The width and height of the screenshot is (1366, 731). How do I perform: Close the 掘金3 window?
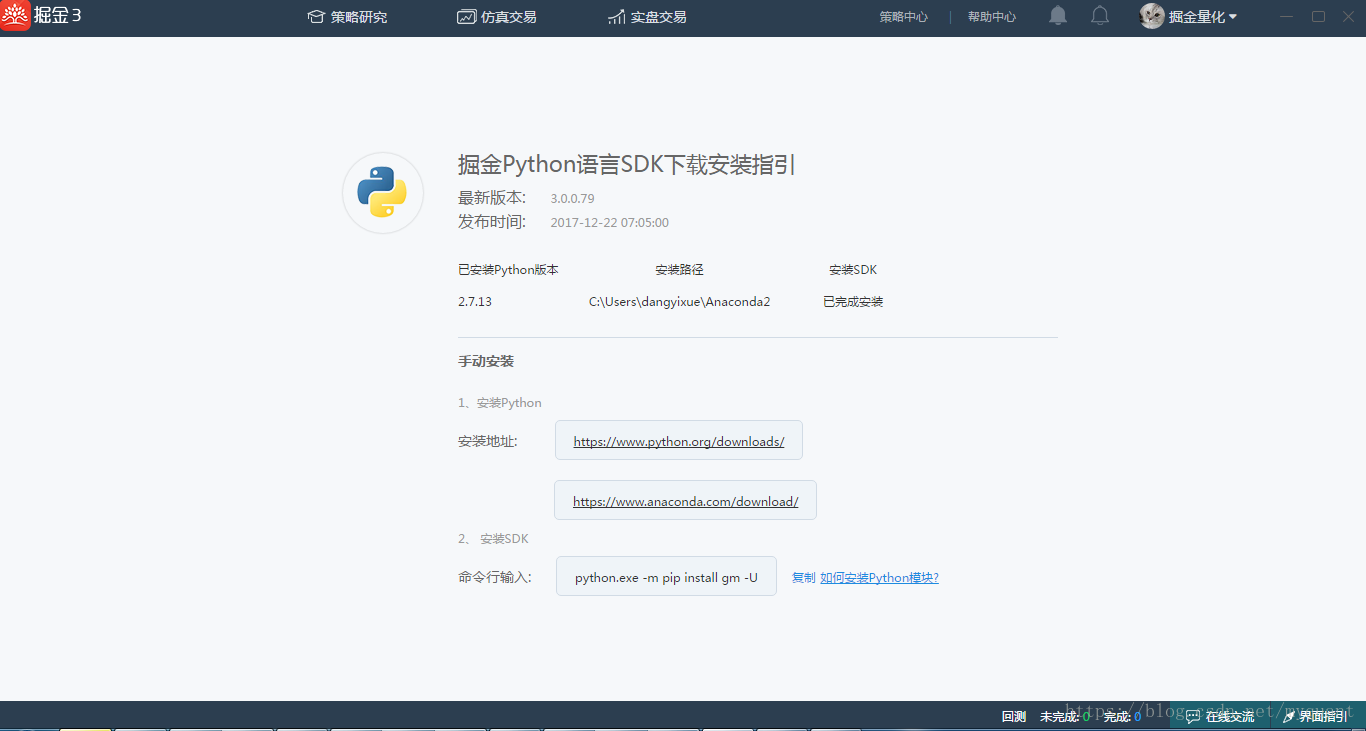[1348, 16]
